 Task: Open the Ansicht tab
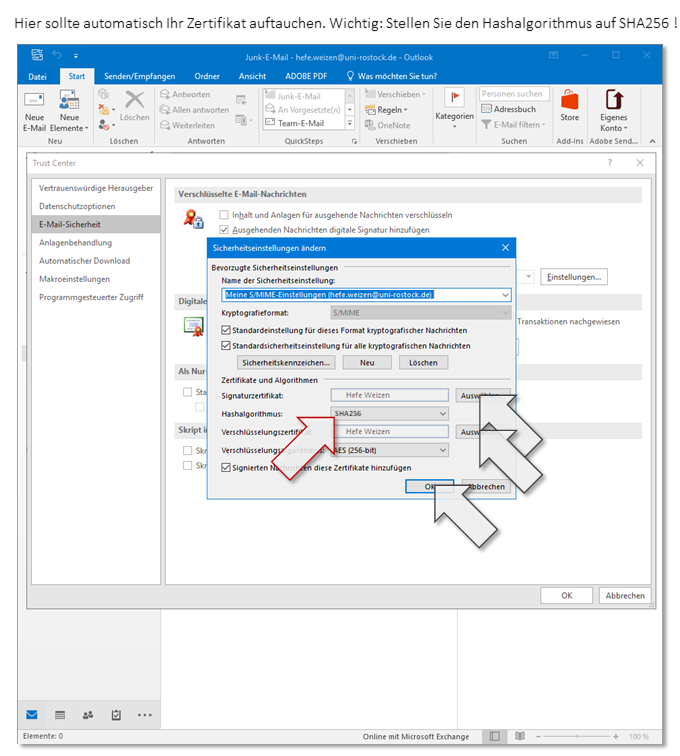tap(252, 76)
